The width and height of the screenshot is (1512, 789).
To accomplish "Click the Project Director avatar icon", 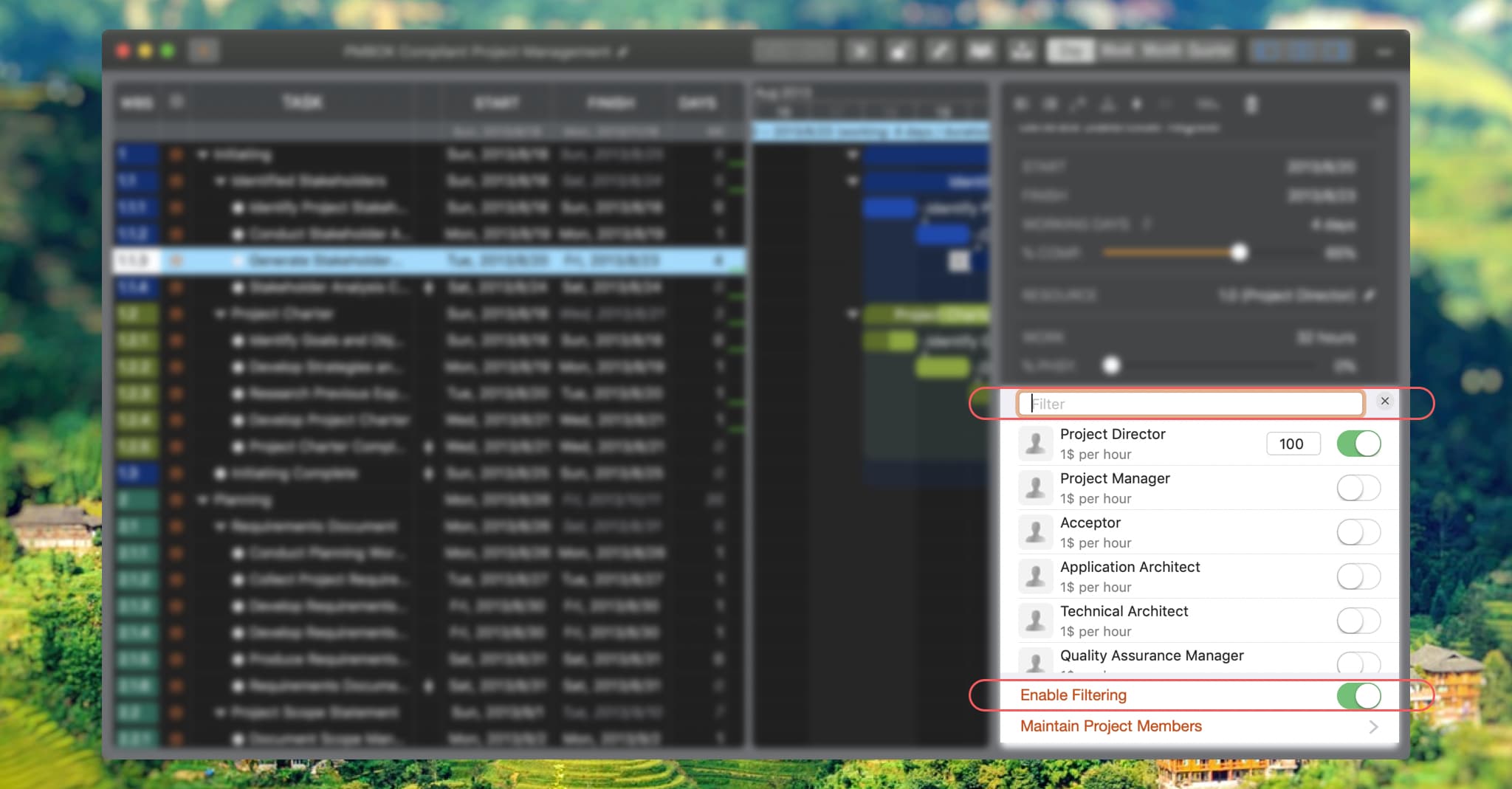I will pos(1035,444).
